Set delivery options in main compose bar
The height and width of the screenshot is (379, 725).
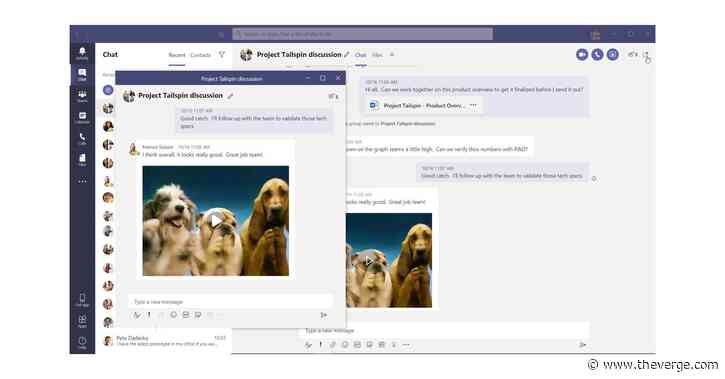tap(320, 345)
